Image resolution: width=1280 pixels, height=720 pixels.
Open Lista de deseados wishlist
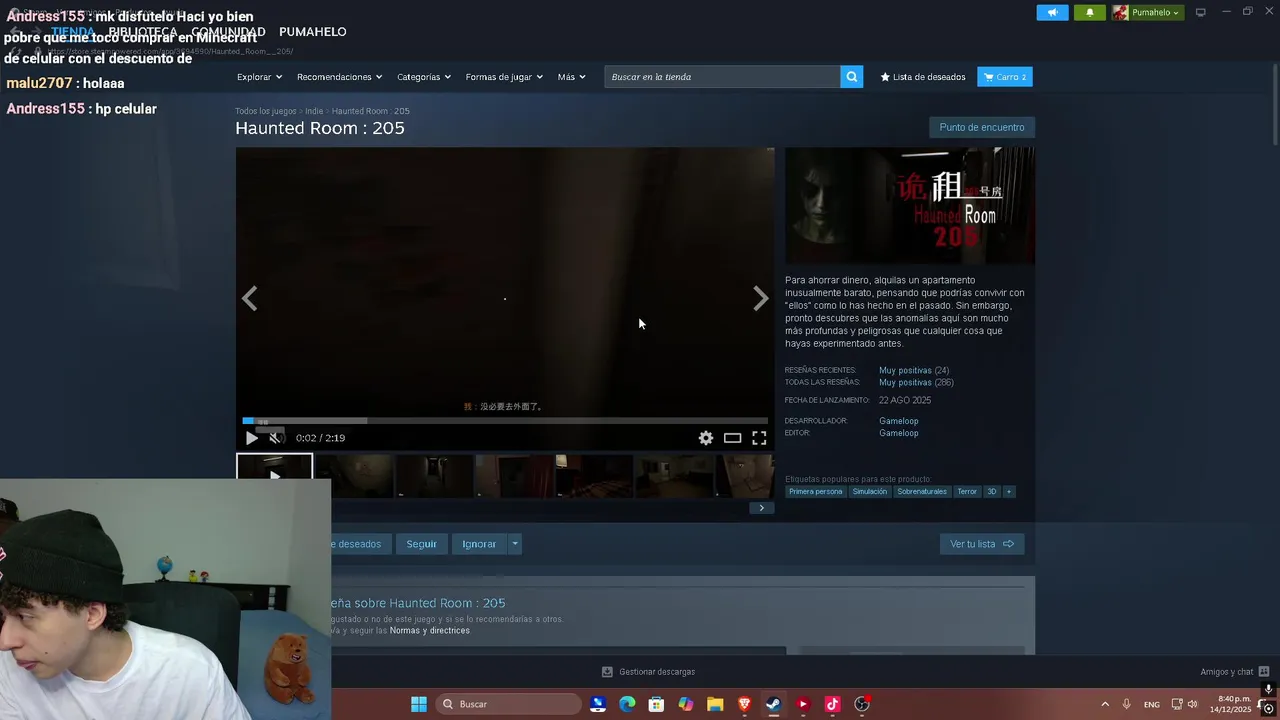click(922, 77)
